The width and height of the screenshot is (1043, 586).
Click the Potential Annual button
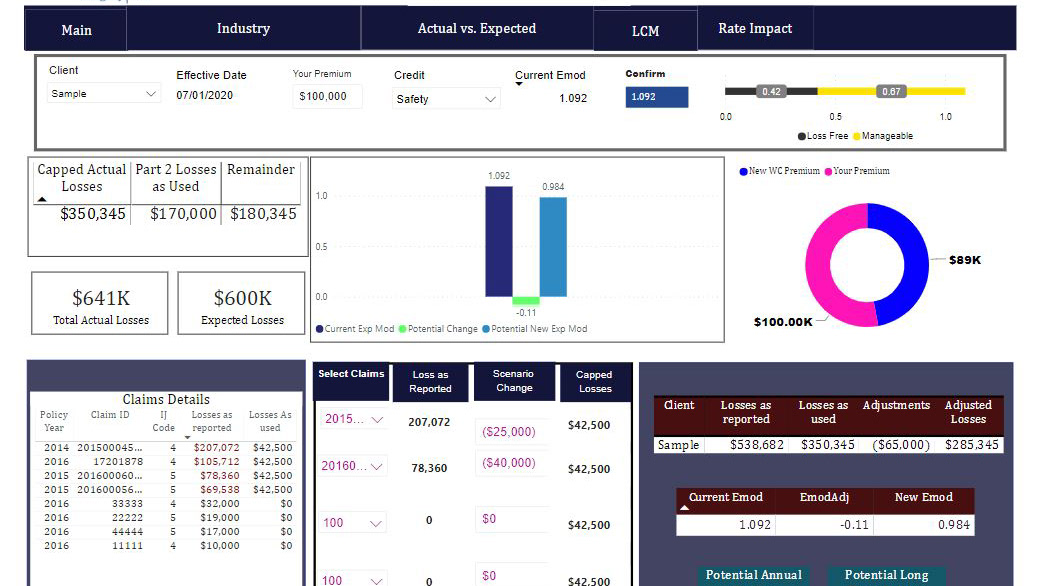[x=754, y=576]
